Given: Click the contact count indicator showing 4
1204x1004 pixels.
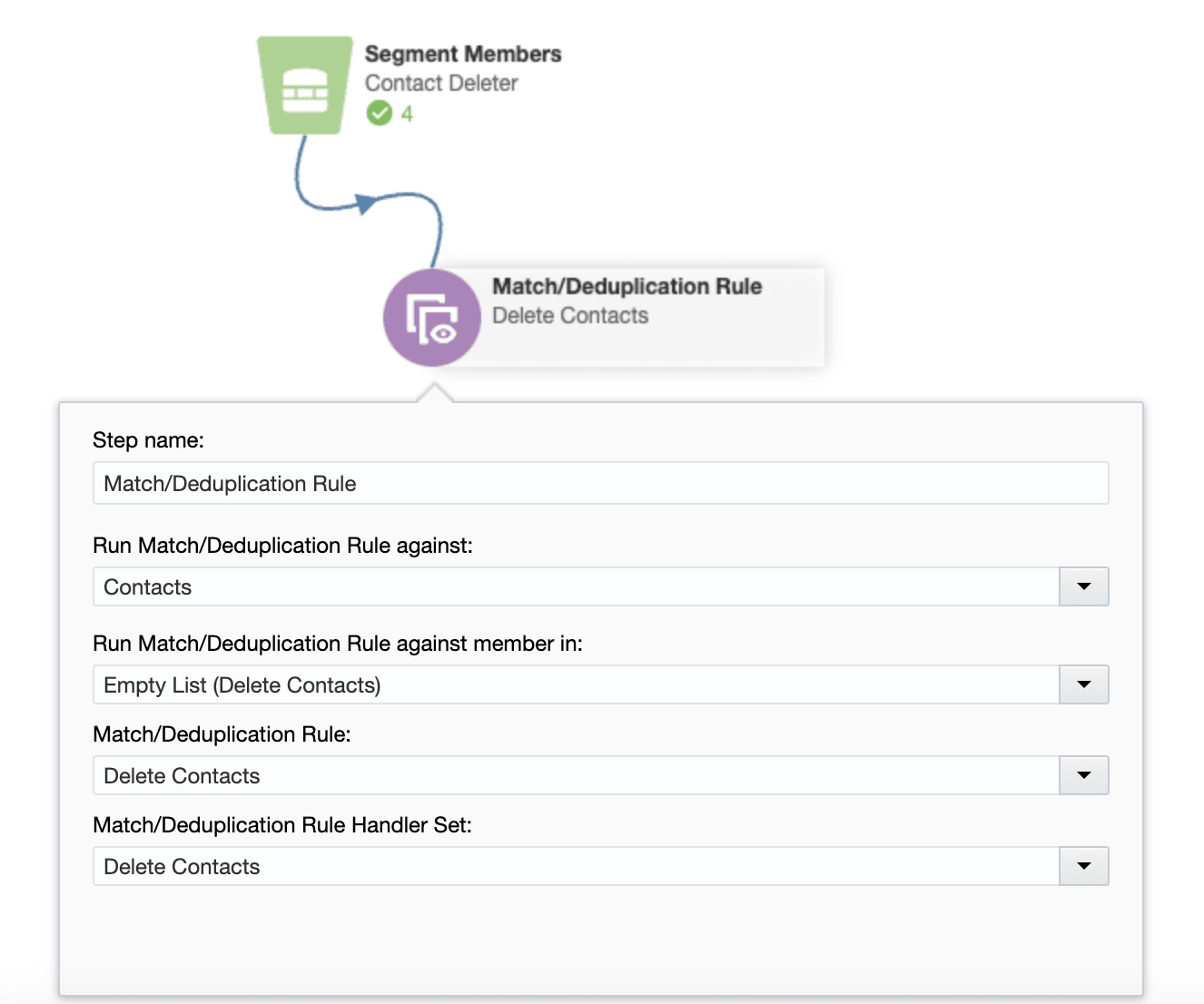Looking at the screenshot, I should (405, 113).
